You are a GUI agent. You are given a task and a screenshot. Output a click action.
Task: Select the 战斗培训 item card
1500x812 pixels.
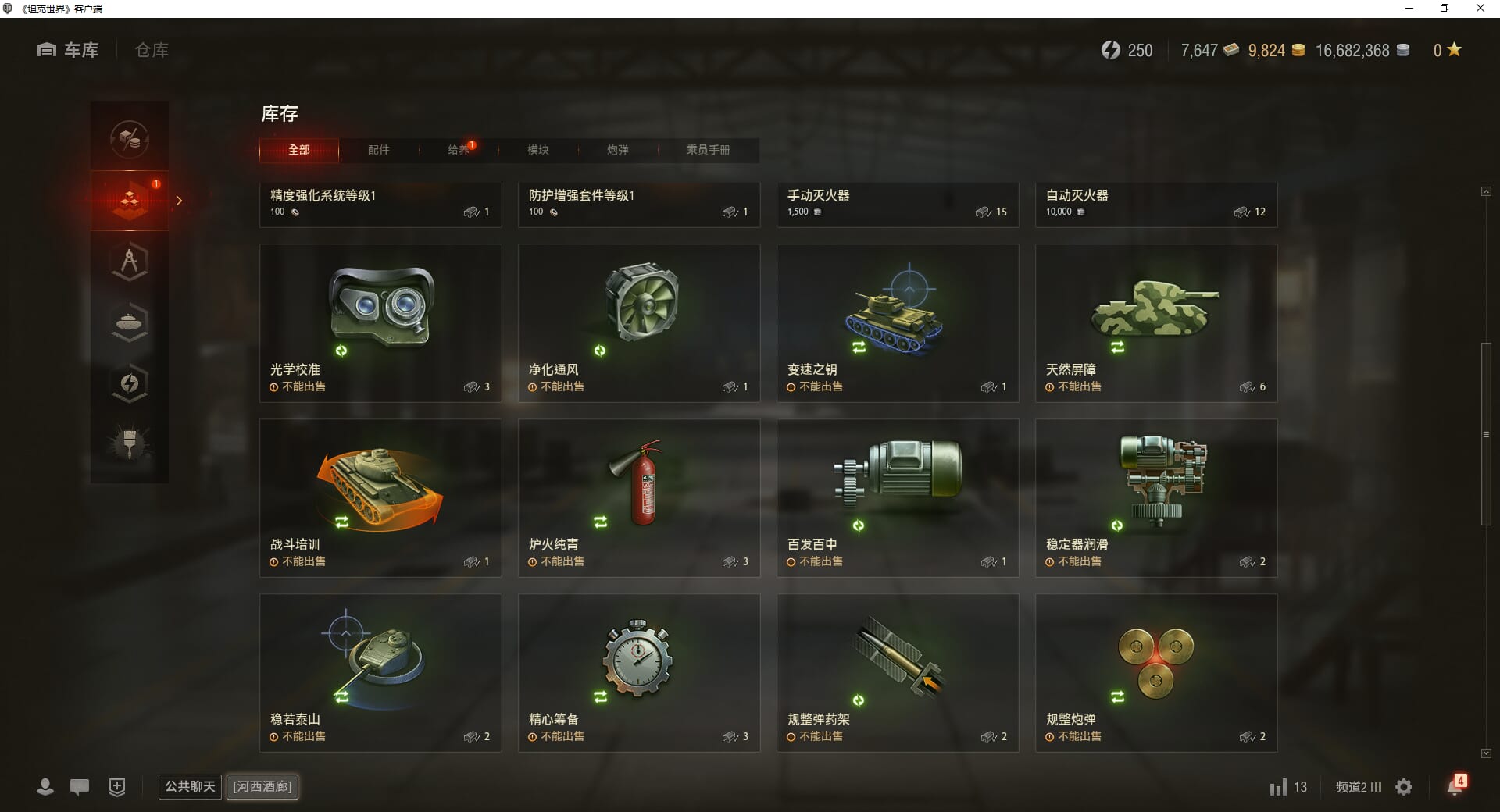pyautogui.click(x=380, y=498)
